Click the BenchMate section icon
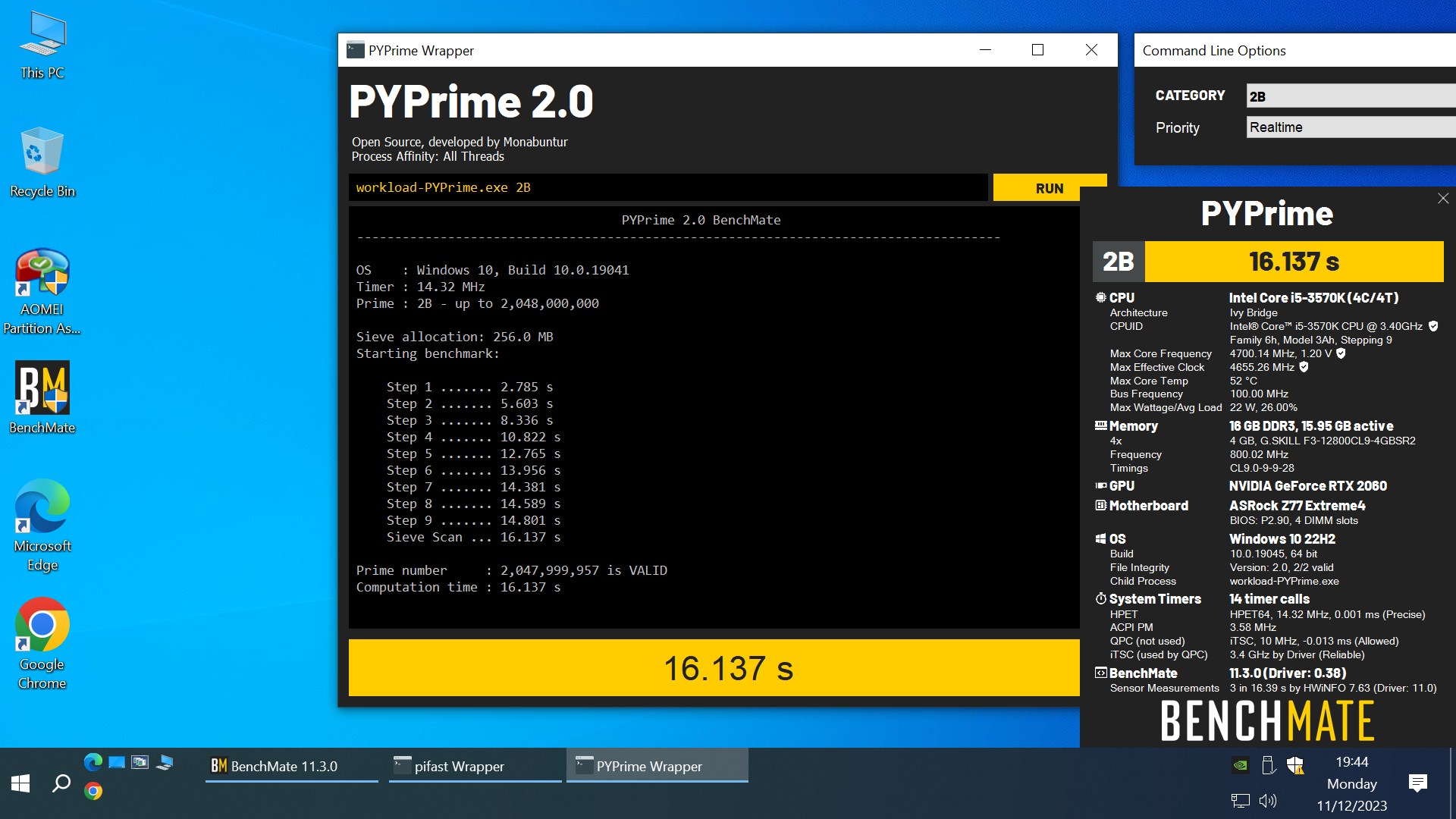The height and width of the screenshot is (819, 1456). (1100, 673)
